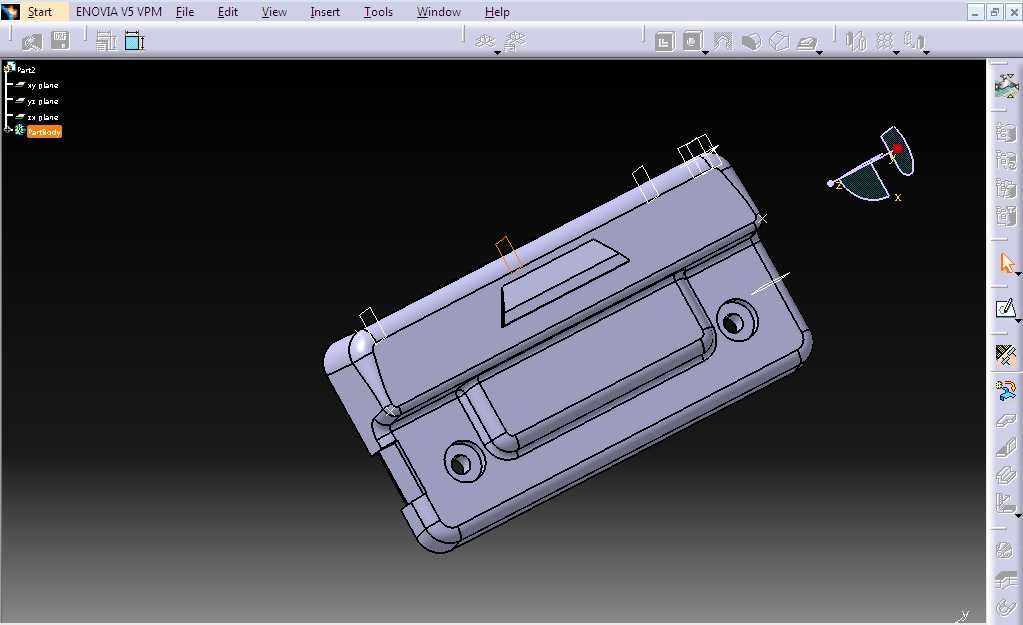1023x625 pixels.
Task: Open dropdown beside the iron-shaped icon
Action: coord(820,52)
